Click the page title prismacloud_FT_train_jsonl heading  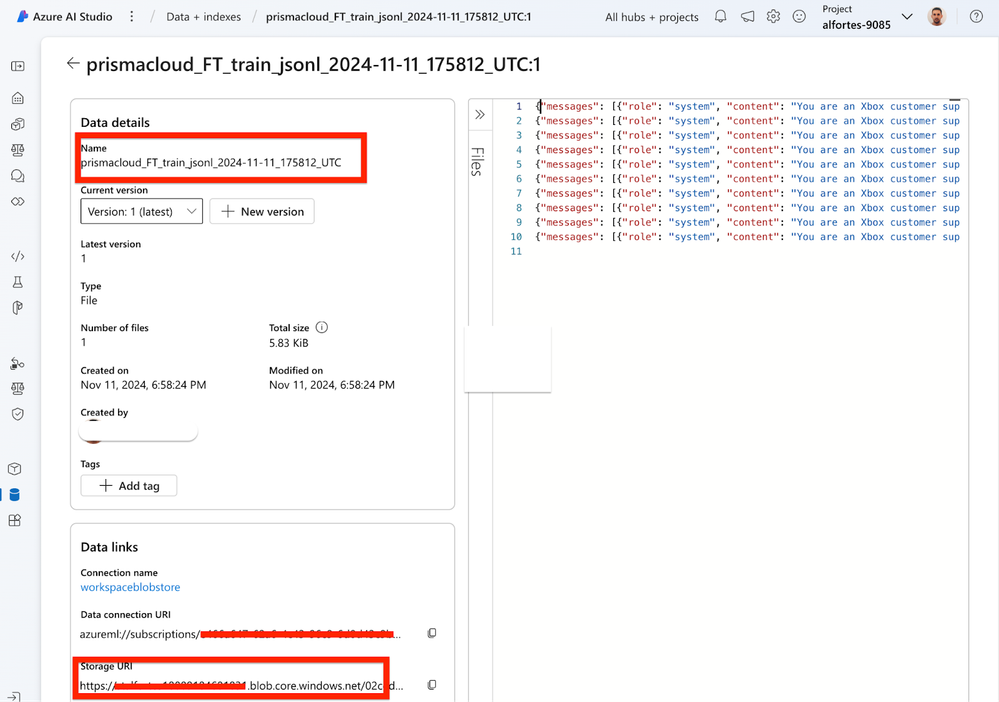pyautogui.click(x=313, y=64)
